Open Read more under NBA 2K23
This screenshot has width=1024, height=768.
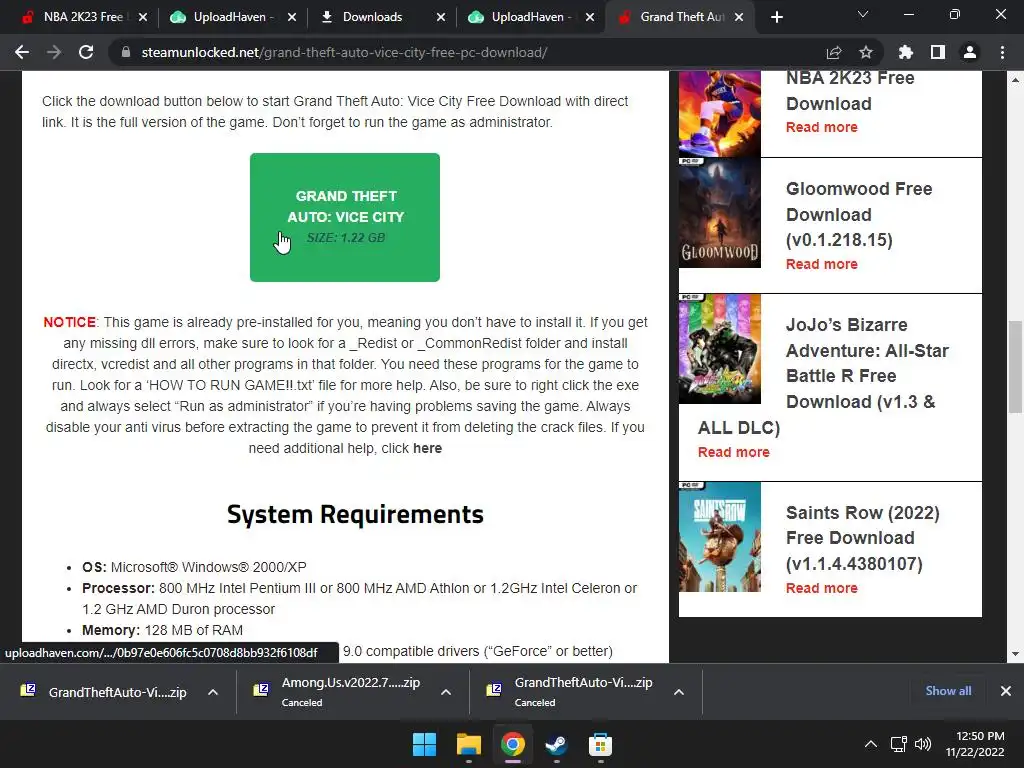coord(822,127)
